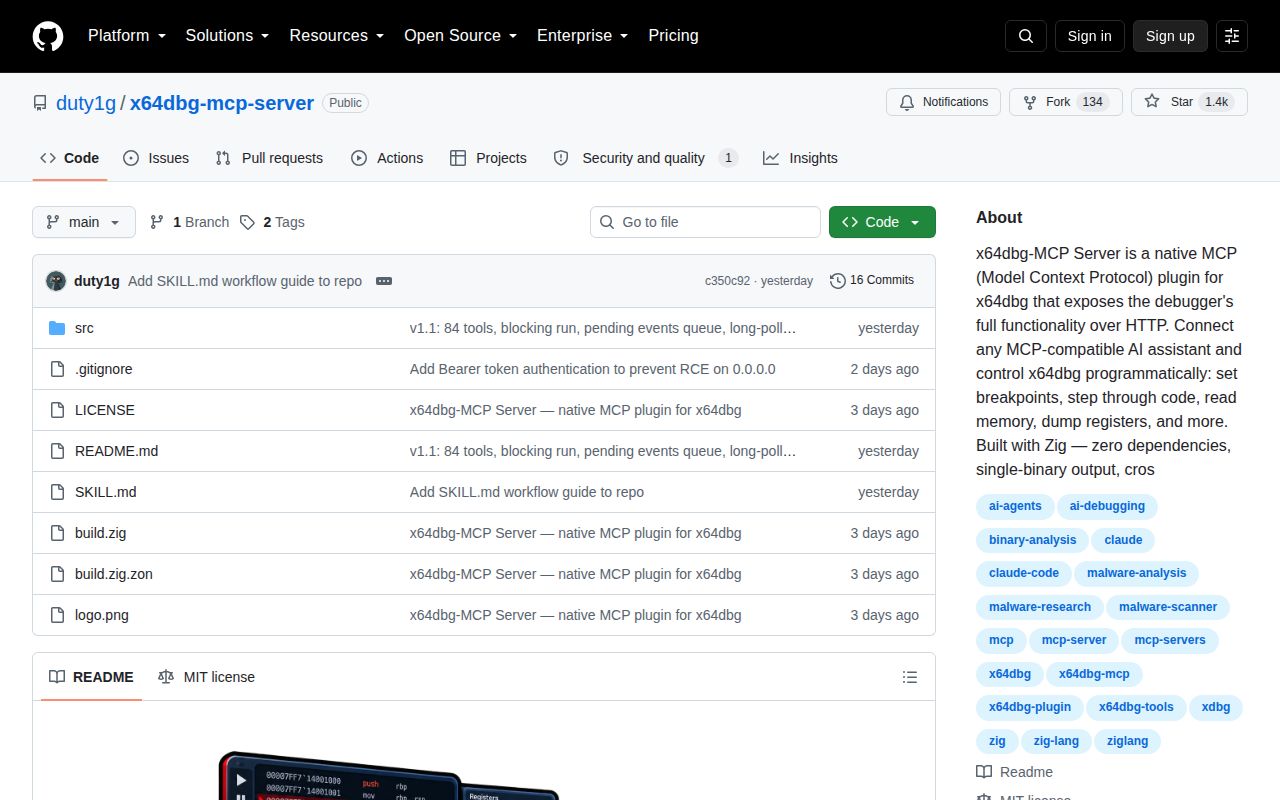
Task: Click the file icon beside .gitignore
Action: [x=57, y=369]
